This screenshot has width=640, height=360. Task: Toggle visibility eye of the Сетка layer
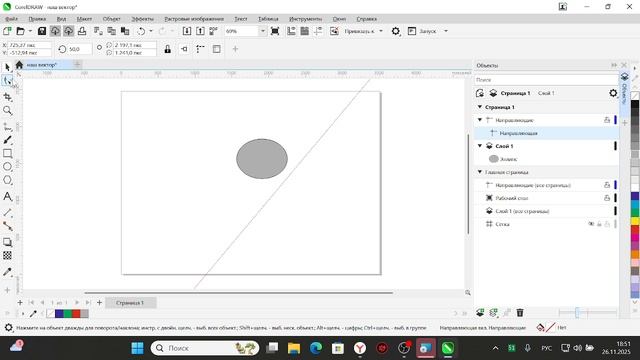click(591, 224)
